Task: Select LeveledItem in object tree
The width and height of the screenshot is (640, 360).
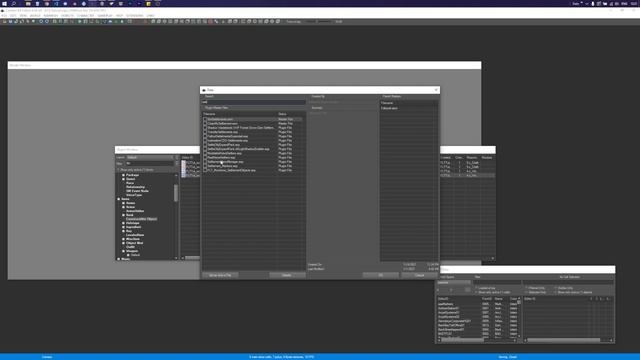Action: coord(135,235)
